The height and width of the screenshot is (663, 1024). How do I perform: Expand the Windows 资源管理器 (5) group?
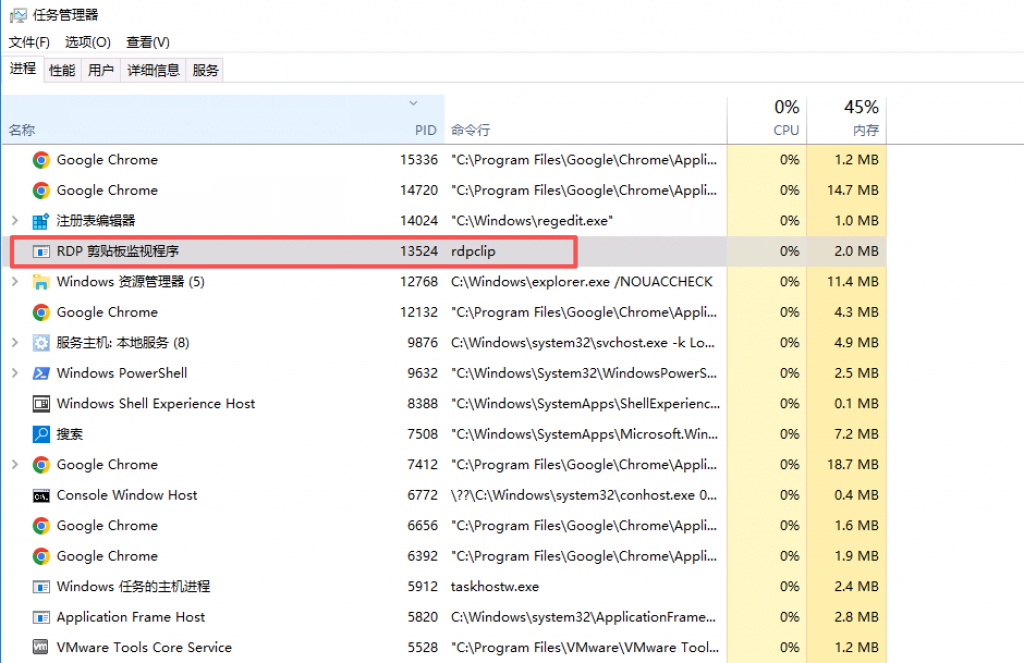pos(14,282)
